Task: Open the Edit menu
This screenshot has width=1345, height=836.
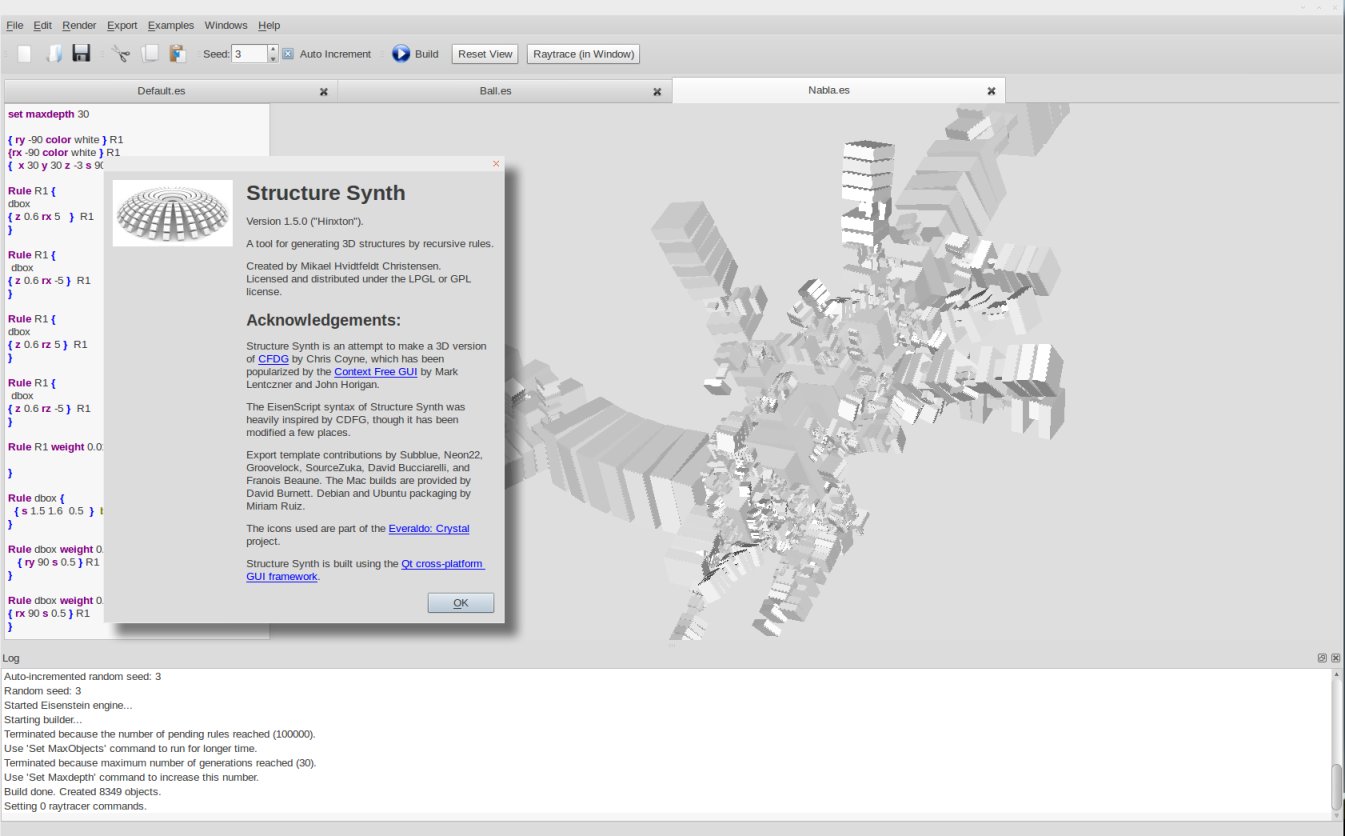Action: (x=43, y=25)
